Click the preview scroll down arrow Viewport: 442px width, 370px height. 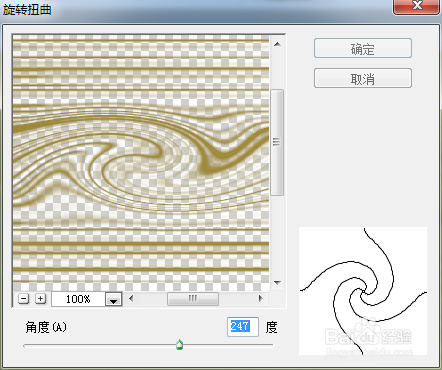coord(277,283)
